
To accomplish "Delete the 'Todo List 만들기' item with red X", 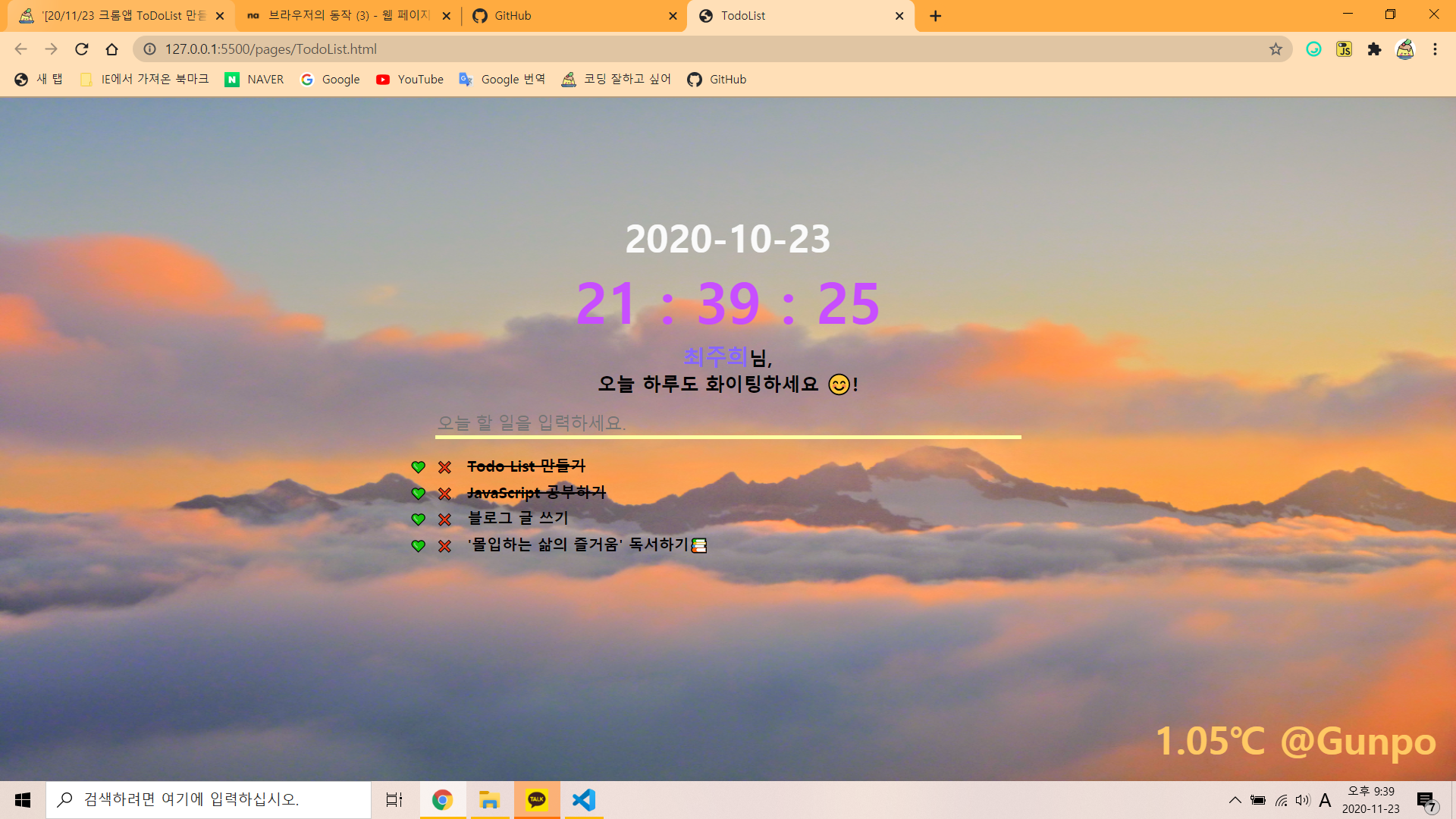I will click(x=444, y=467).
